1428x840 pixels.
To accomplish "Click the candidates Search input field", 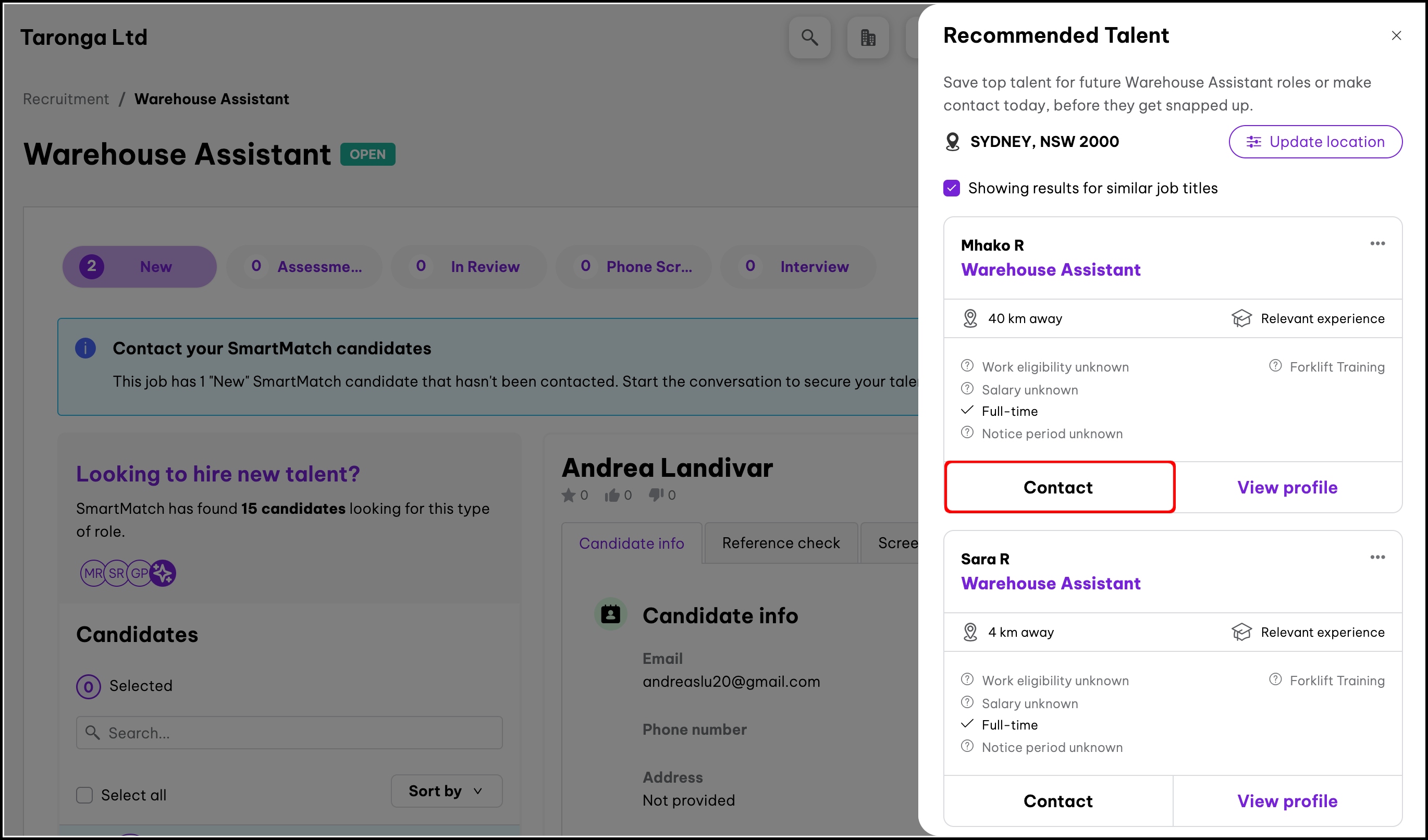I will 289,732.
